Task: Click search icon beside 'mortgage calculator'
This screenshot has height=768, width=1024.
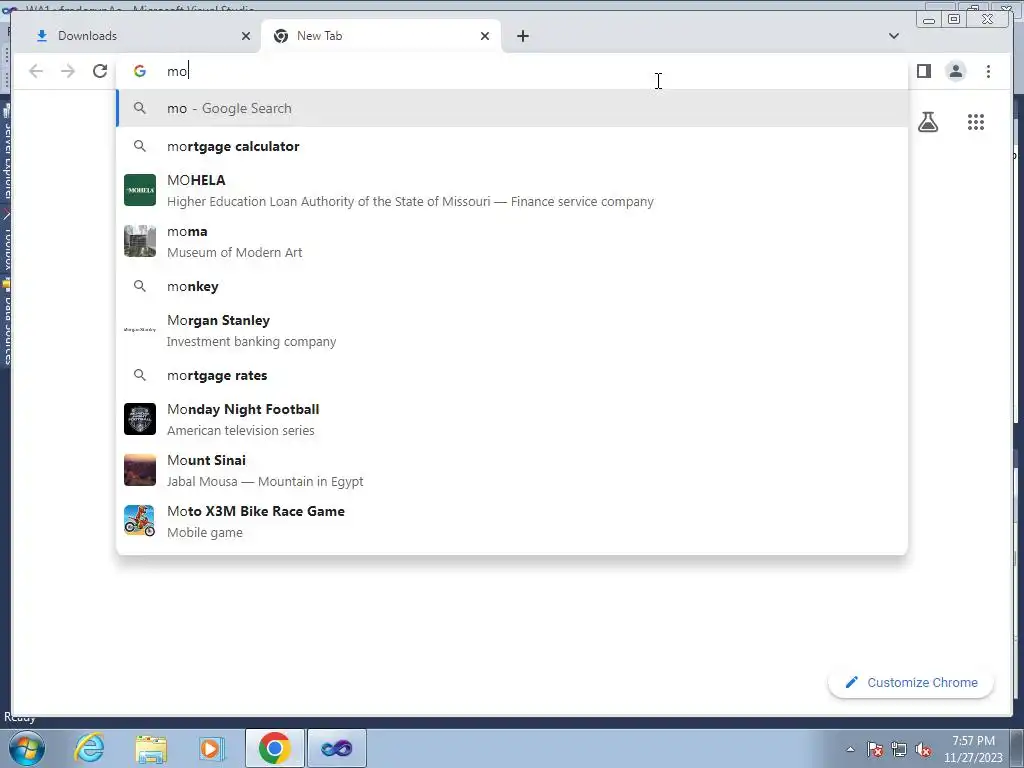Action: point(140,146)
